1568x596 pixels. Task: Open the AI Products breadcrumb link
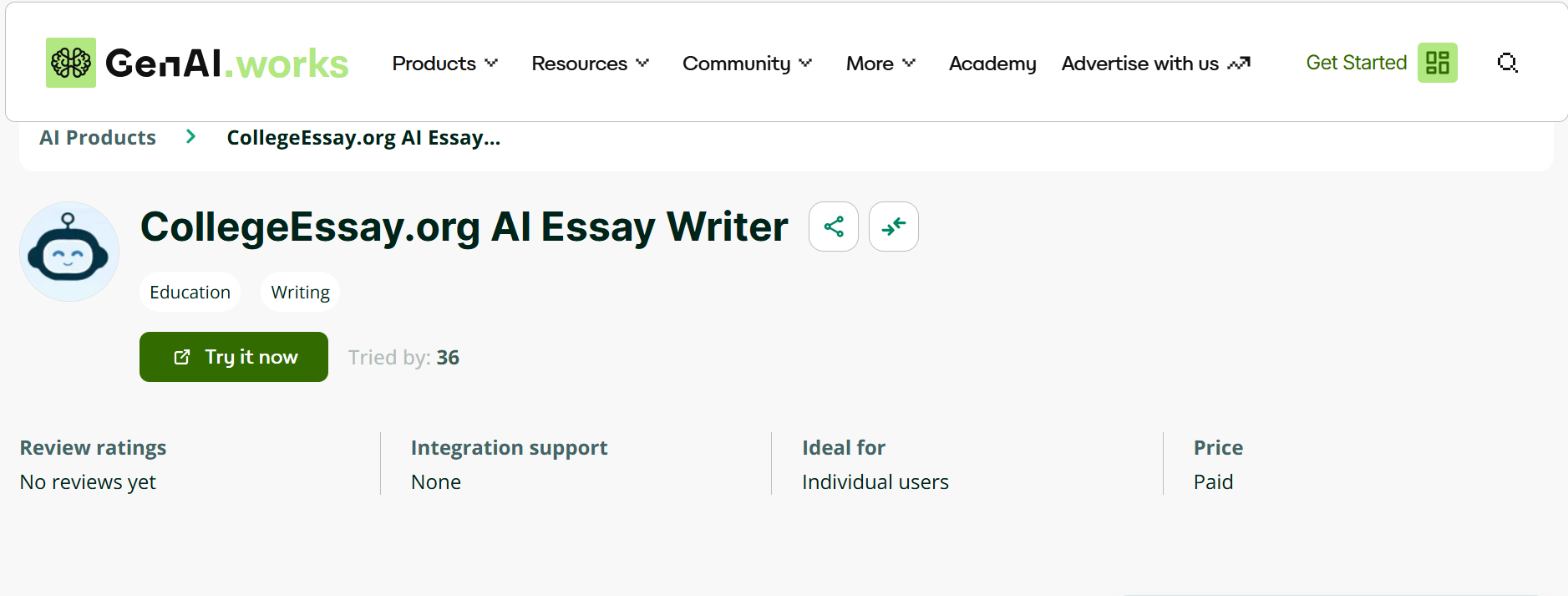point(97,136)
